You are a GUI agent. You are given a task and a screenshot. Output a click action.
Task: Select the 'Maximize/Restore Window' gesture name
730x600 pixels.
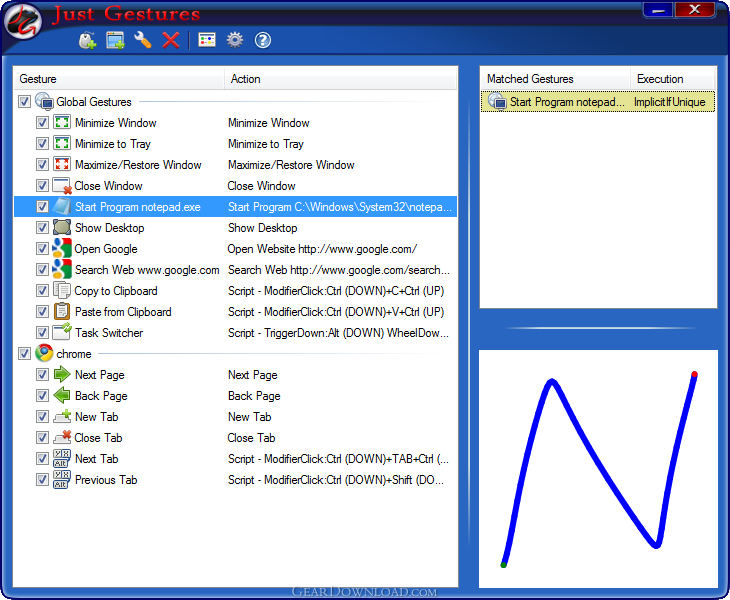coord(138,165)
